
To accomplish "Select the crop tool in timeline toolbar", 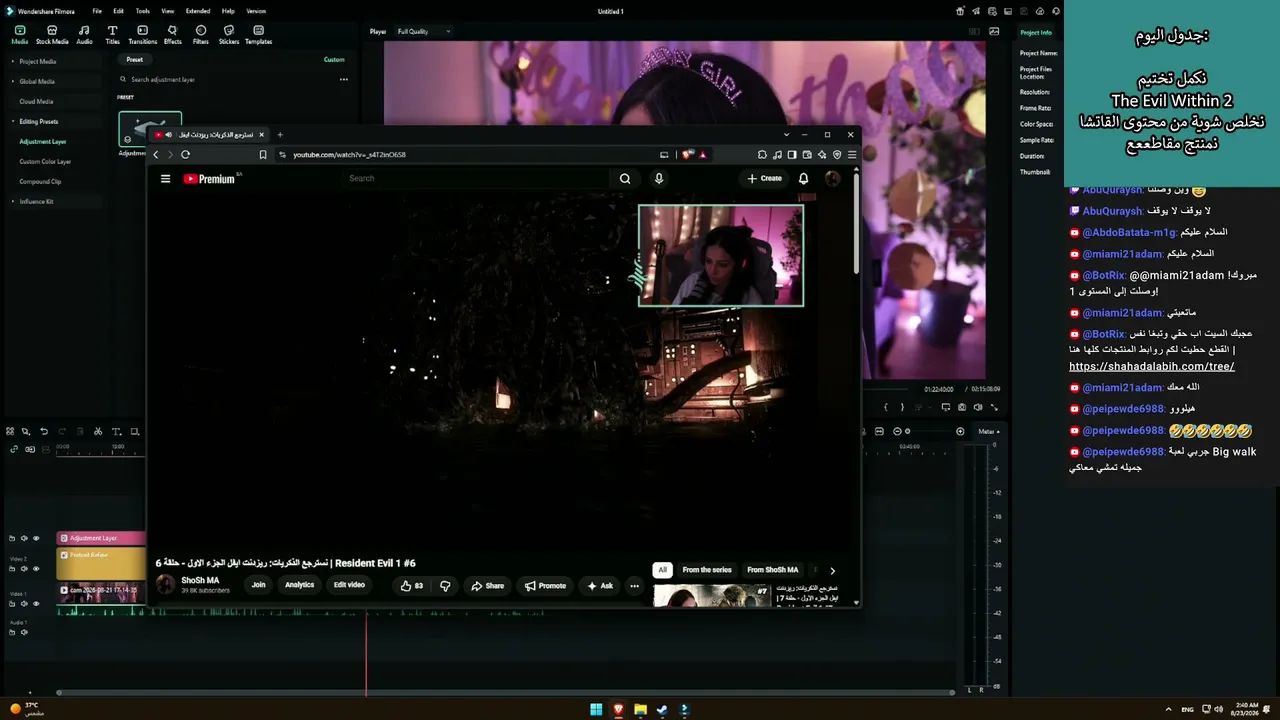I will coord(135,432).
